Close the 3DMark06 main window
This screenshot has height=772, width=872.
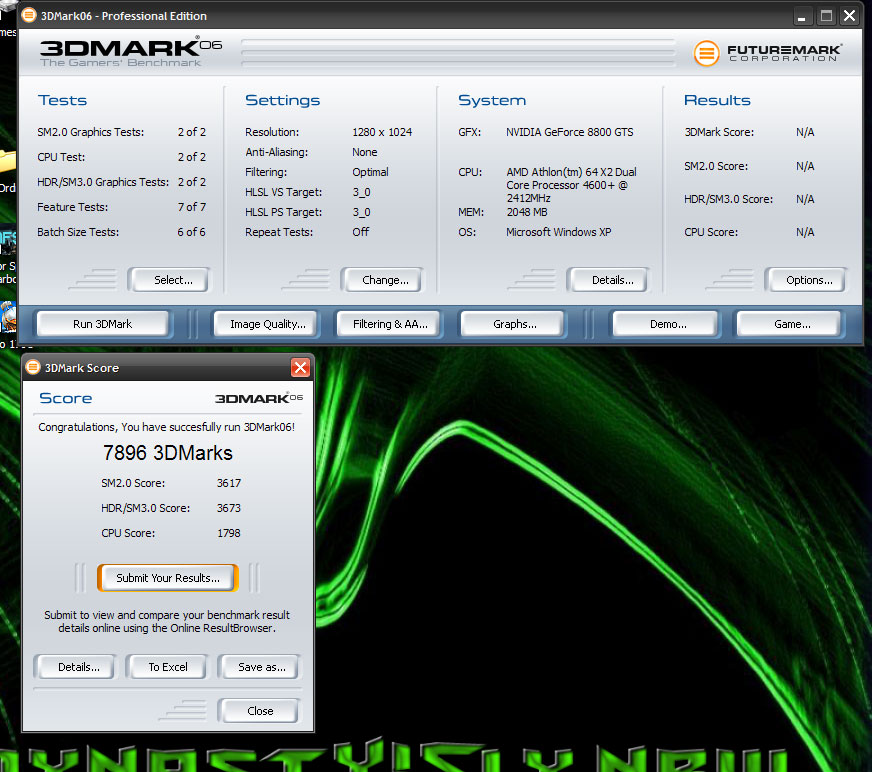click(850, 16)
